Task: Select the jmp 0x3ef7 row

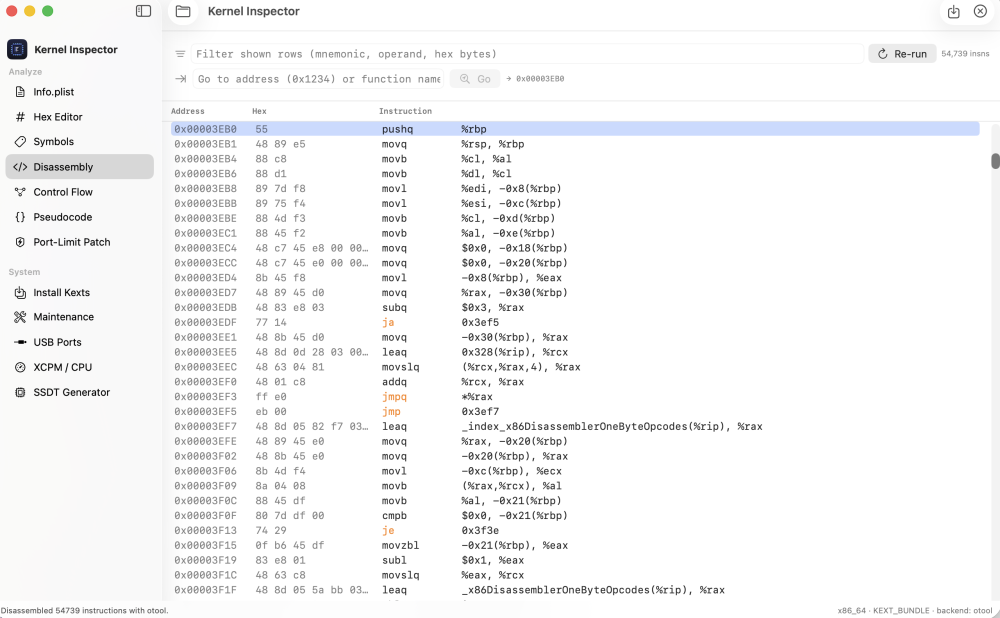Action: click(x=575, y=412)
